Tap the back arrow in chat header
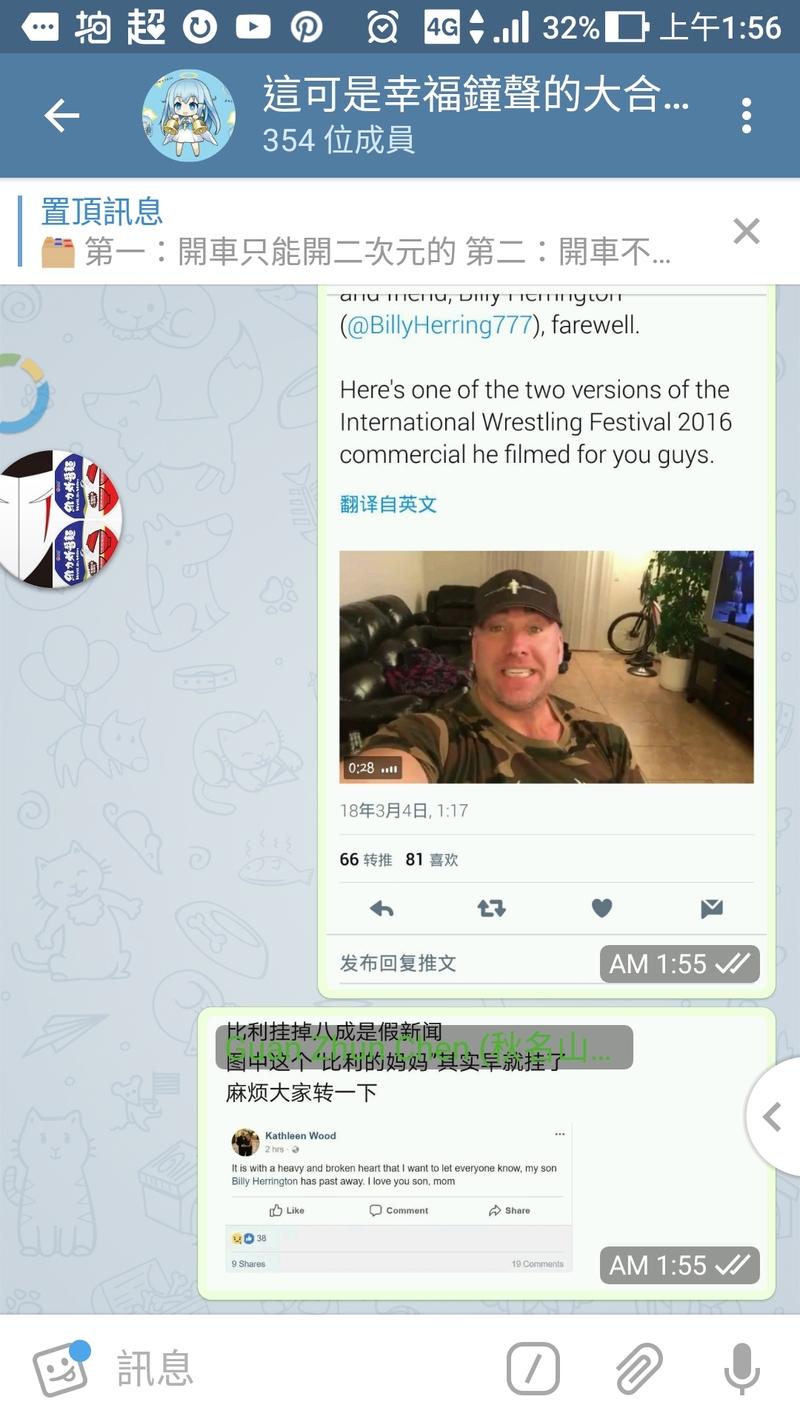800x1422 pixels. tap(62, 116)
